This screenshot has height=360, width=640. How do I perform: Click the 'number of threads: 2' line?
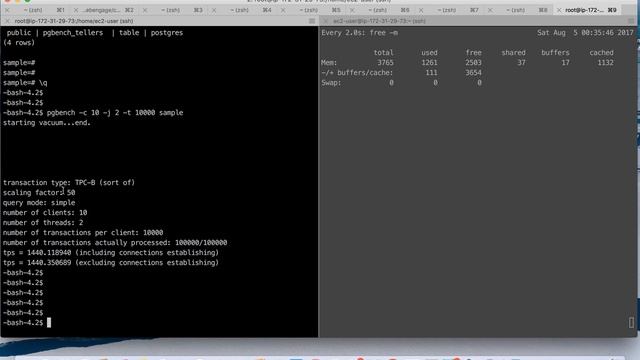(x=43, y=222)
